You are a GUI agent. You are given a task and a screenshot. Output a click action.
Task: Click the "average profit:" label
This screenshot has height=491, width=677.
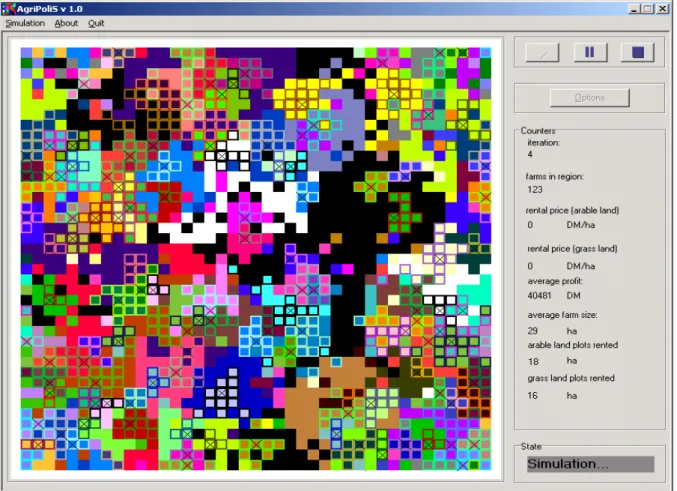point(555,281)
